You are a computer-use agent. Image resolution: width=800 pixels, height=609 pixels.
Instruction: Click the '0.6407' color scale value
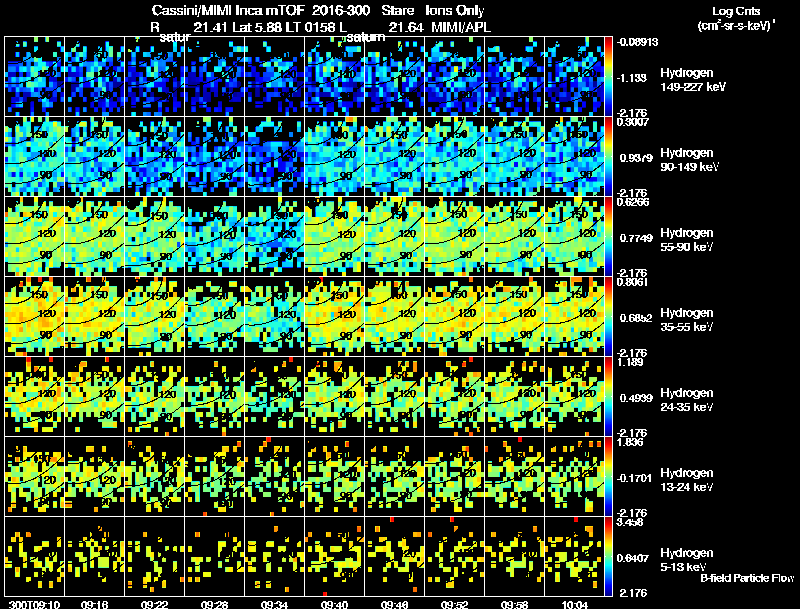tap(635, 558)
